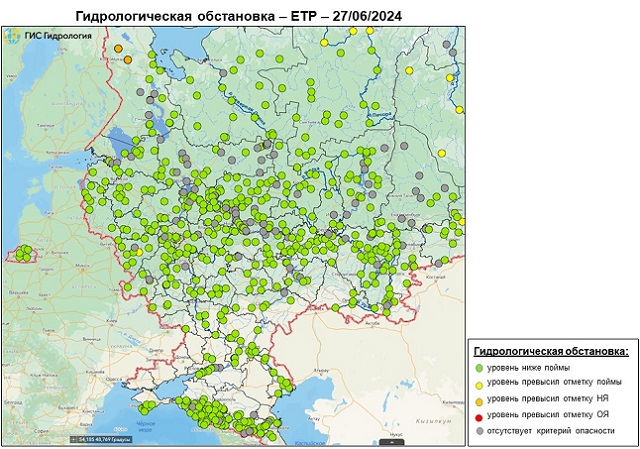Image resolution: width=640 pixels, height=449 pixels.
Task: Select the orange НЯ legend marker
Action: (x=478, y=399)
